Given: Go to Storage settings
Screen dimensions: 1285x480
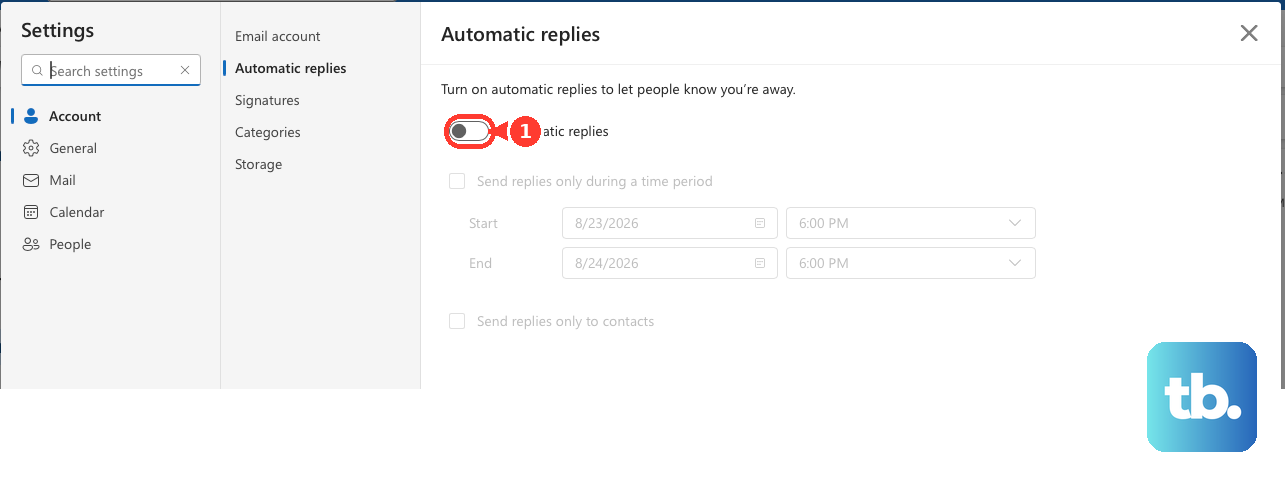Looking at the screenshot, I should [259, 164].
